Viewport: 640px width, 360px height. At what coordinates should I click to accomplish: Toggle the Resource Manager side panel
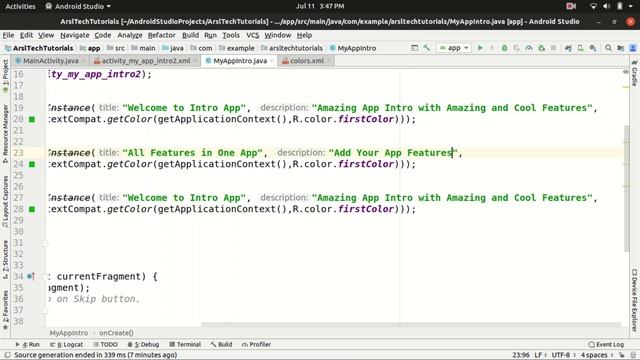5,134
